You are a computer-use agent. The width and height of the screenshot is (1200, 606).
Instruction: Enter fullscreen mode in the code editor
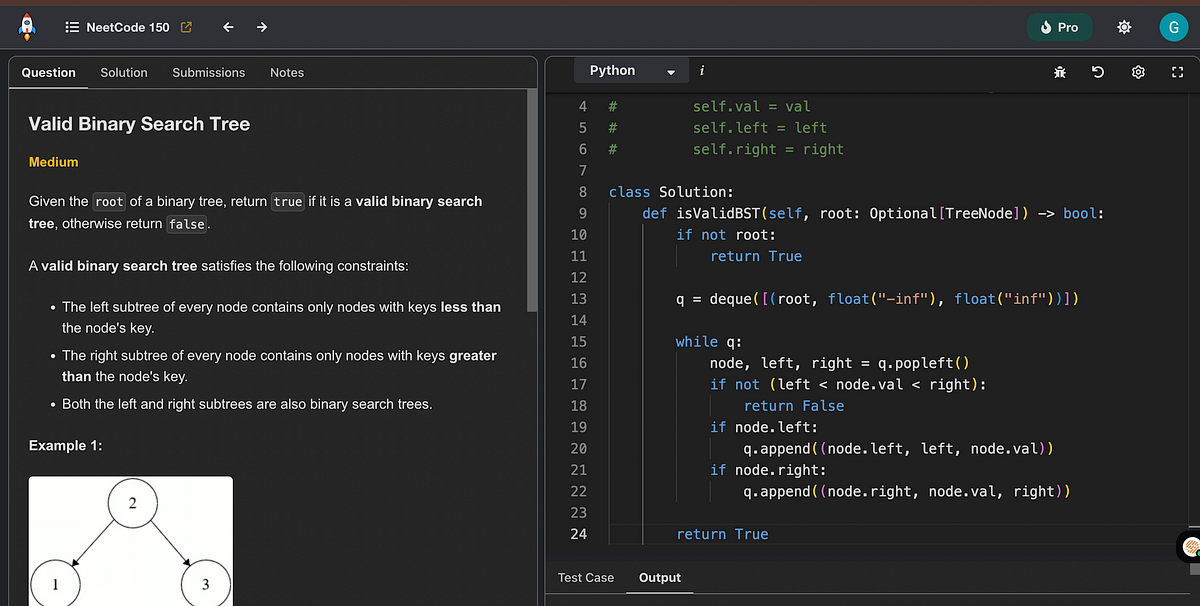pos(1177,72)
